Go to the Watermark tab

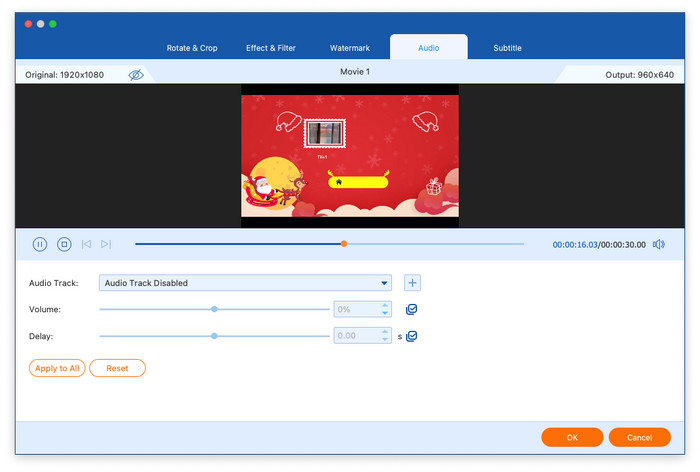350,48
